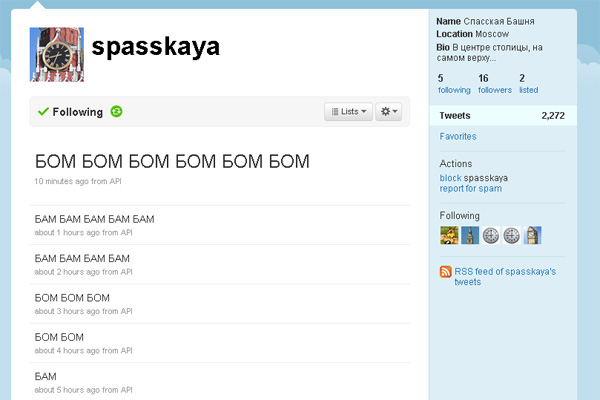
Task: Open the third followed avatar, first gray clock
Action: 491,235
